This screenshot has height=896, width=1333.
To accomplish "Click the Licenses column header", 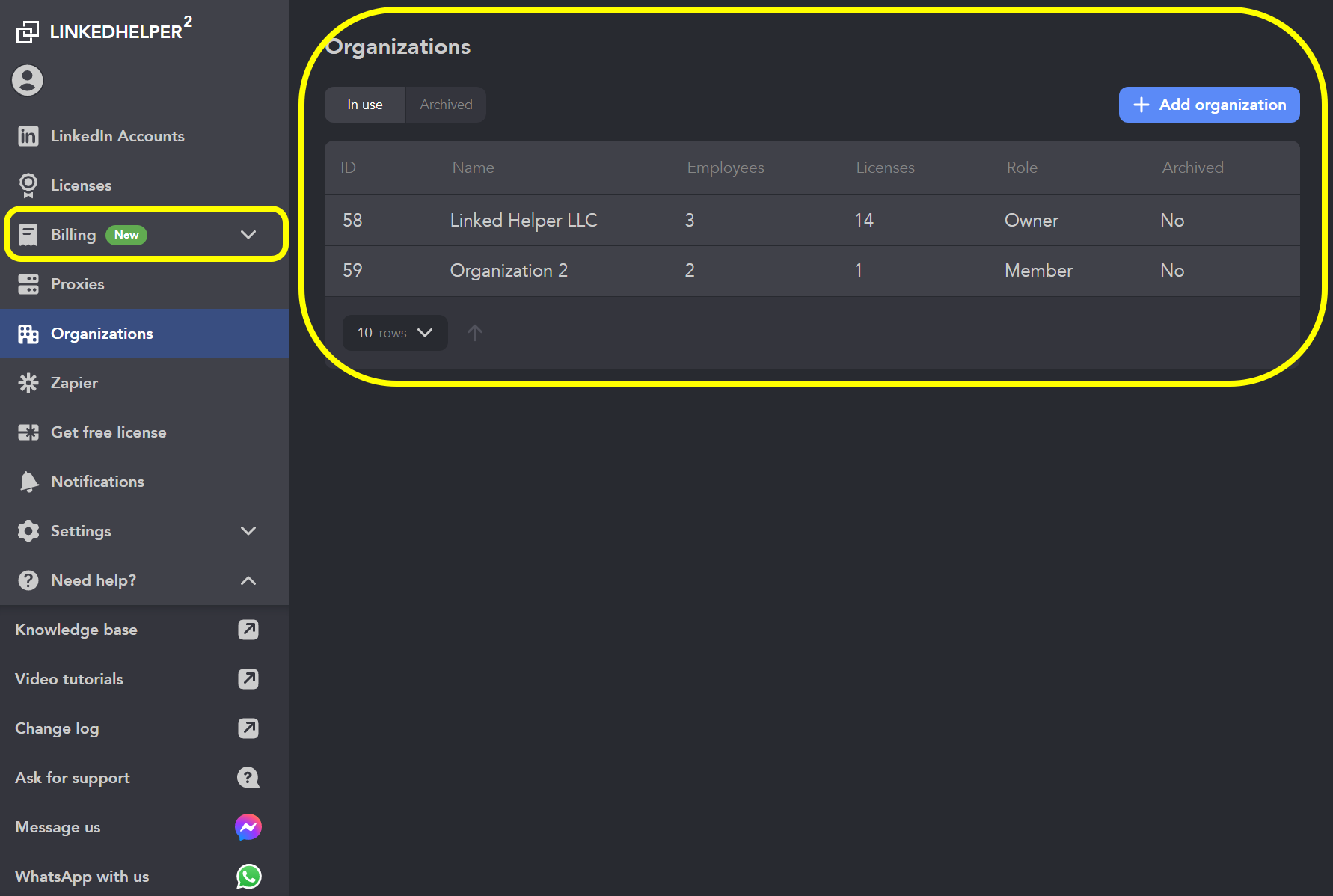I will (885, 168).
